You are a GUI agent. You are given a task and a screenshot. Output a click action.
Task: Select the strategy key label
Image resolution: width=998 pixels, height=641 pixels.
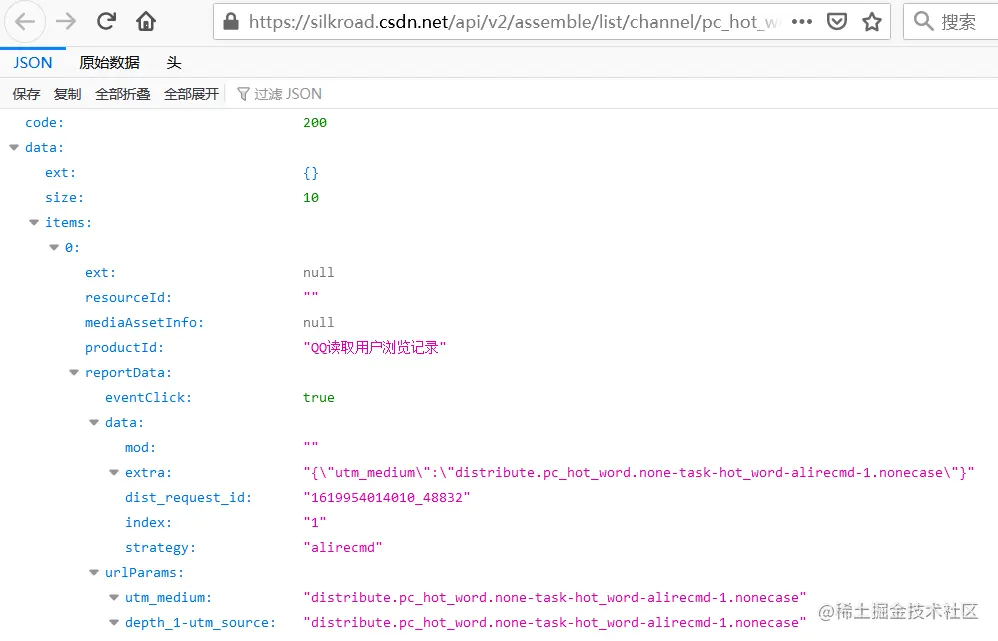[160, 547]
